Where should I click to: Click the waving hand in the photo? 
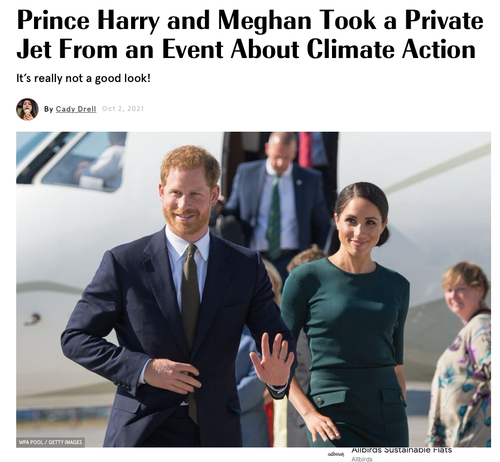tap(272, 360)
